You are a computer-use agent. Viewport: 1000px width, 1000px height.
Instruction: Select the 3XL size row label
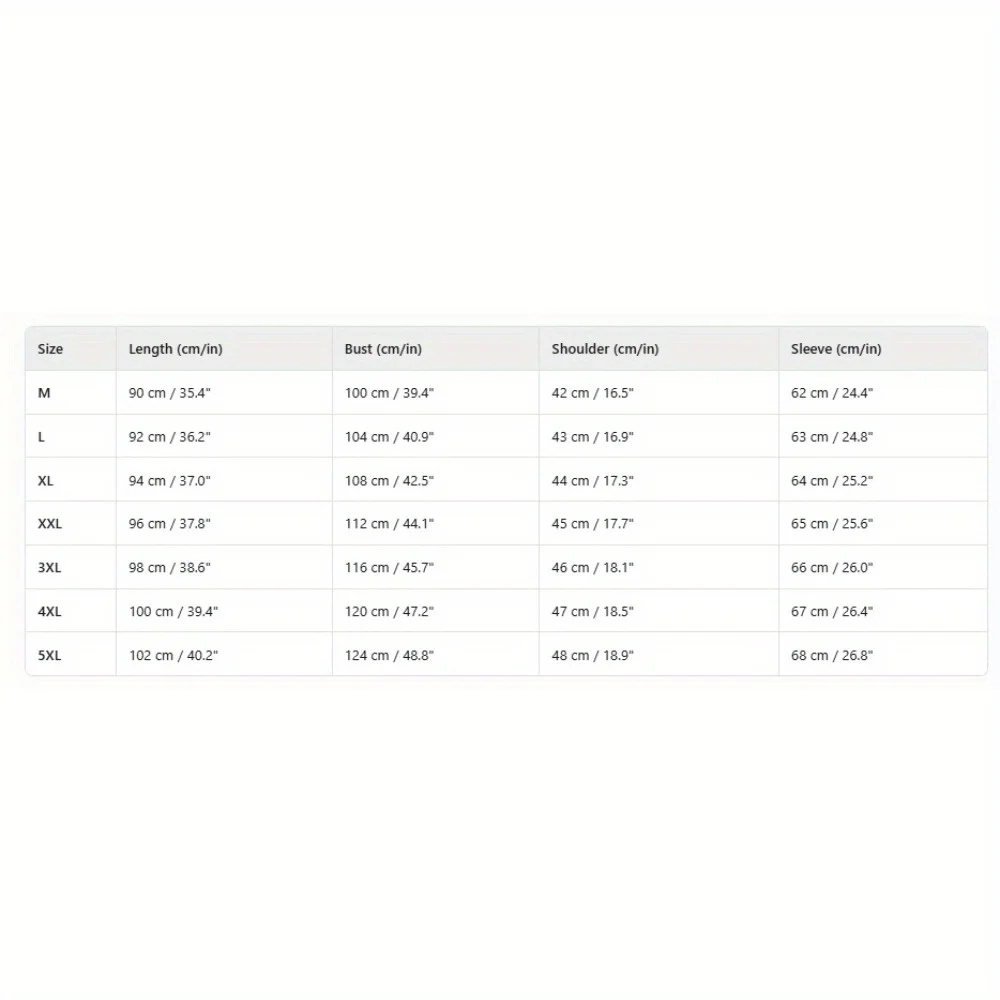(49, 568)
